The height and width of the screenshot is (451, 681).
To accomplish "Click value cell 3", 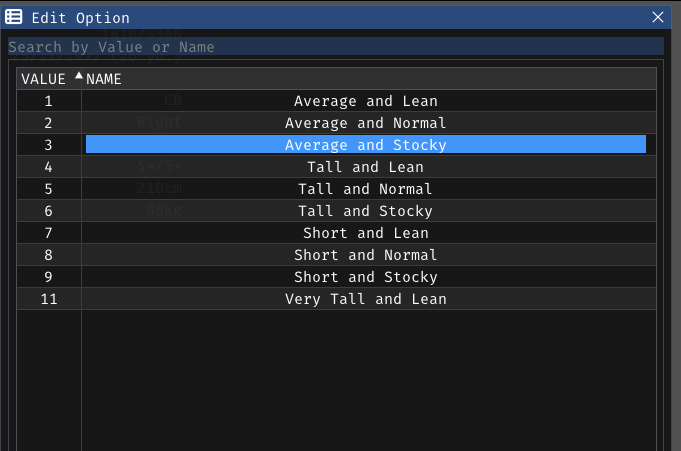I will tap(49, 145).
